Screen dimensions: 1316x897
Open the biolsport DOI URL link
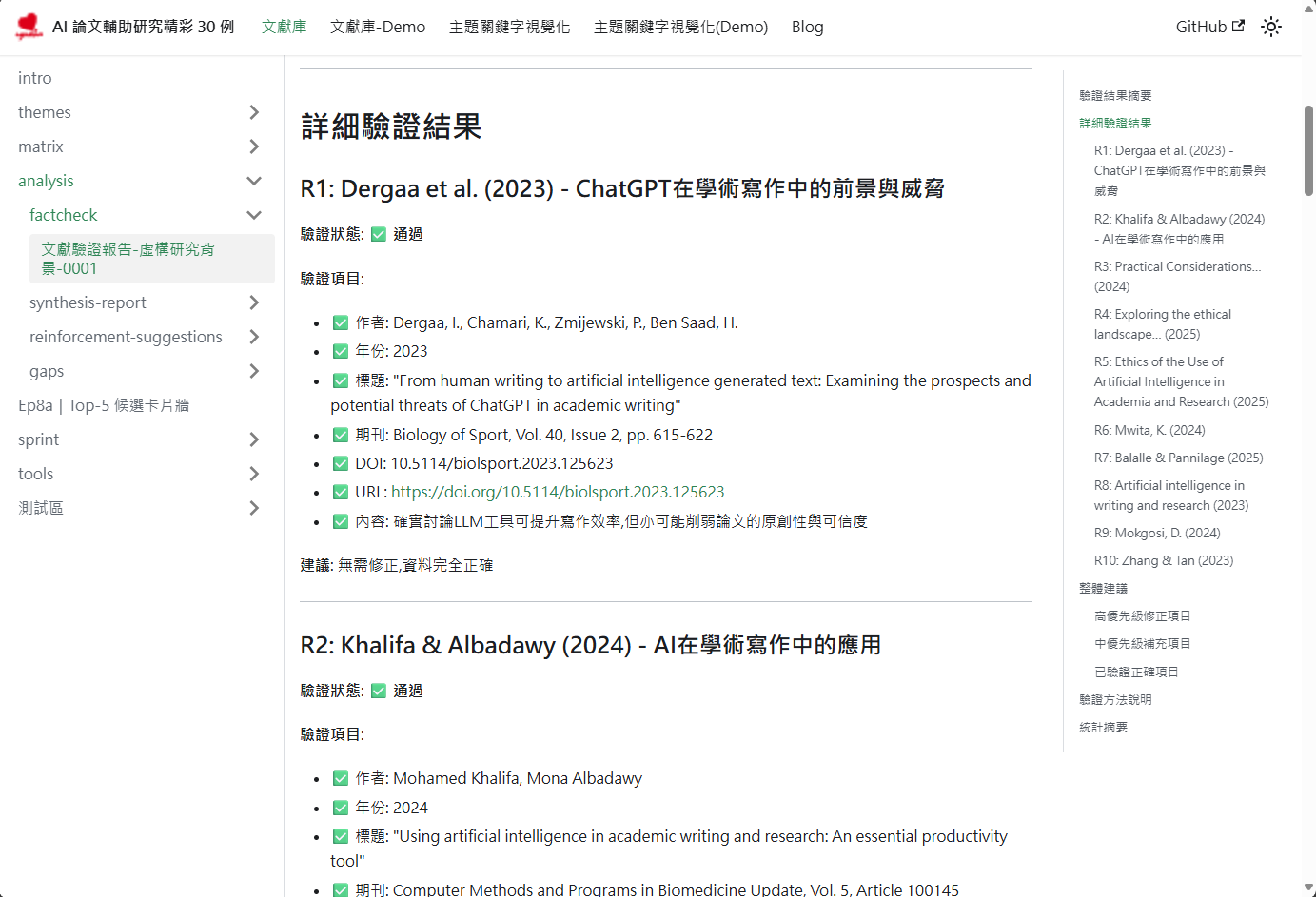pyautogui.click(x=558, y=493)
